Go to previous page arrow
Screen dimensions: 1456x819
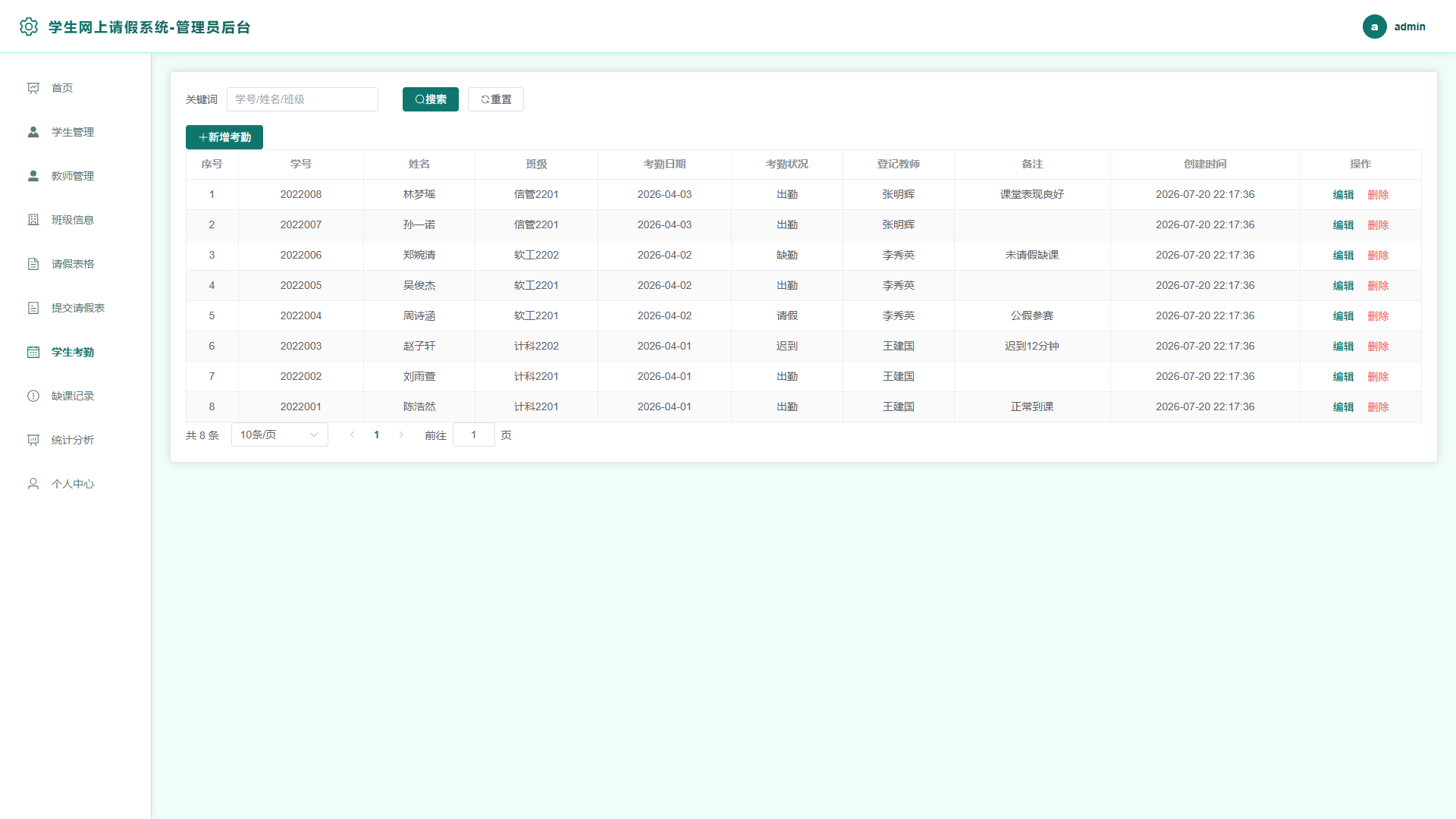[x=352, y=435]
